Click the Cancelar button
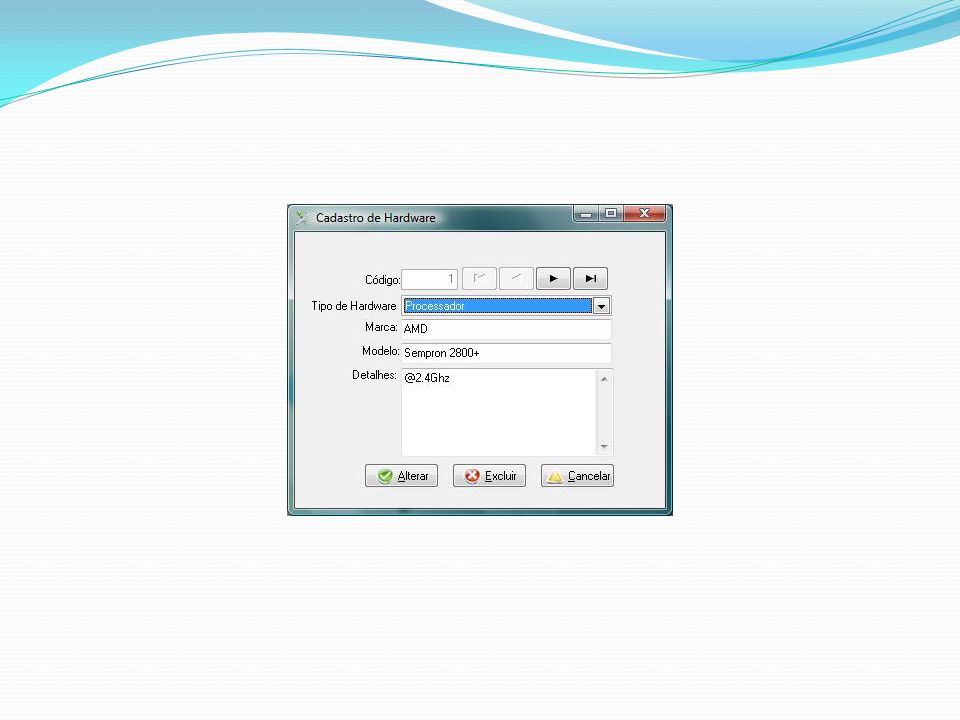Viewport: 960px width, 720px height. 577,476
